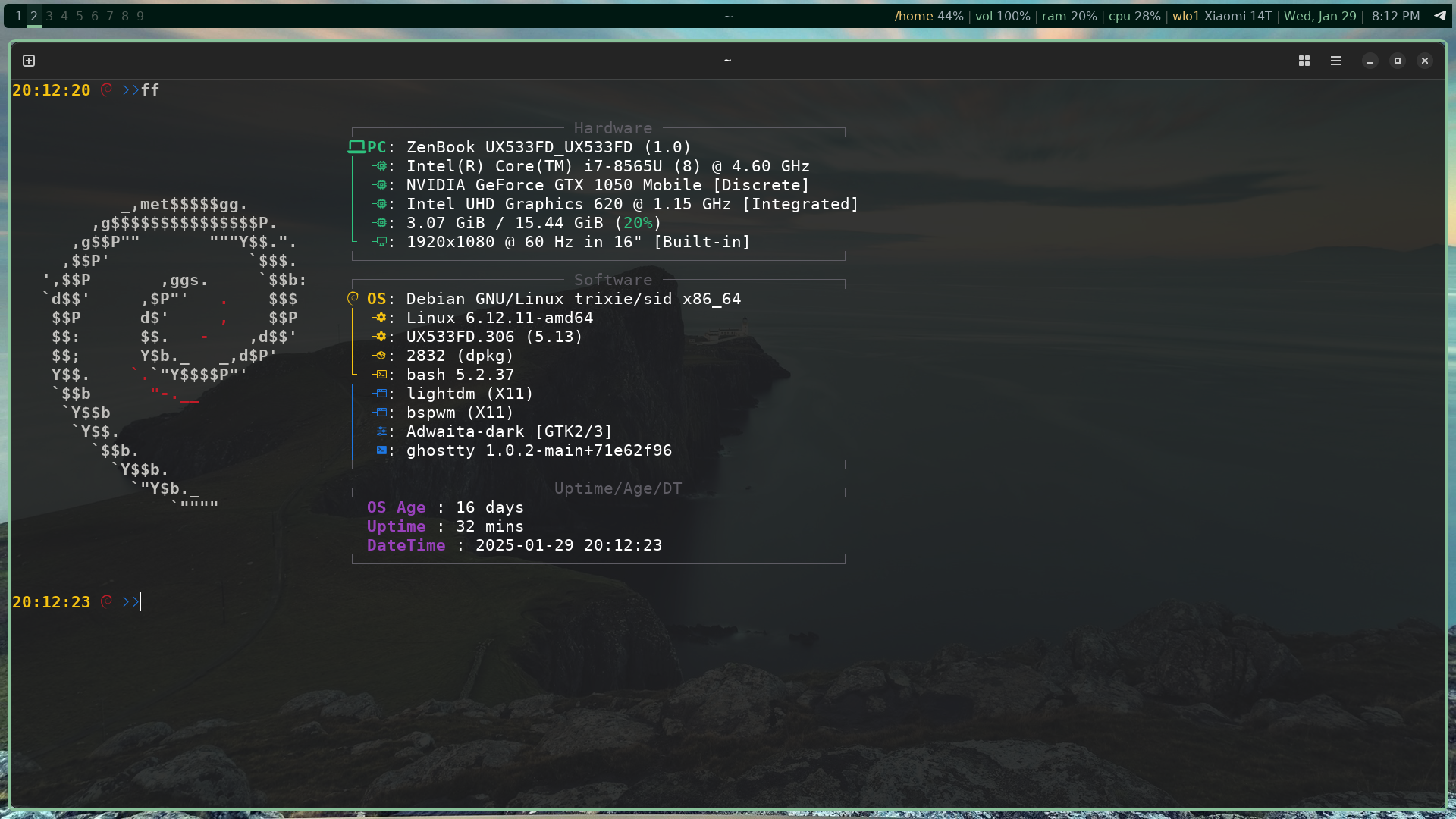Click the 20:12:23 prompt timestamp
The image size is (1456, 819).
pyautogui.click(x=52, y=602)
